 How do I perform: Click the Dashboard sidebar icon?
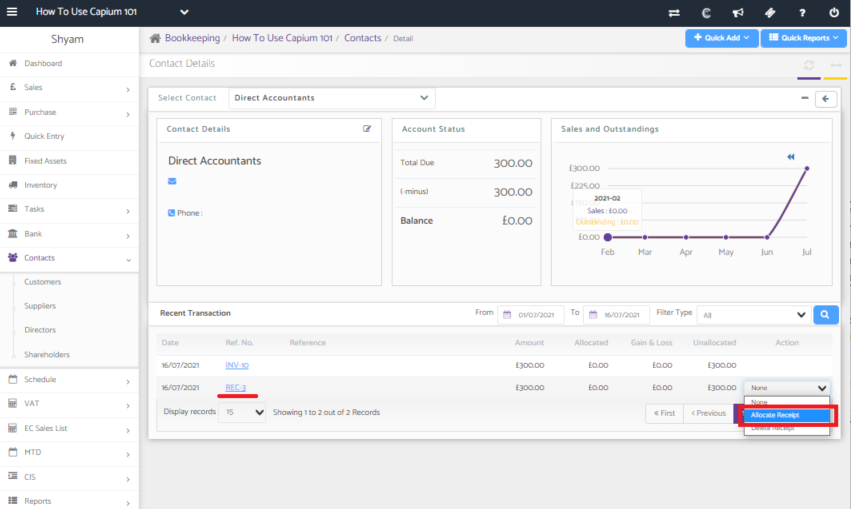coord(13,63)
